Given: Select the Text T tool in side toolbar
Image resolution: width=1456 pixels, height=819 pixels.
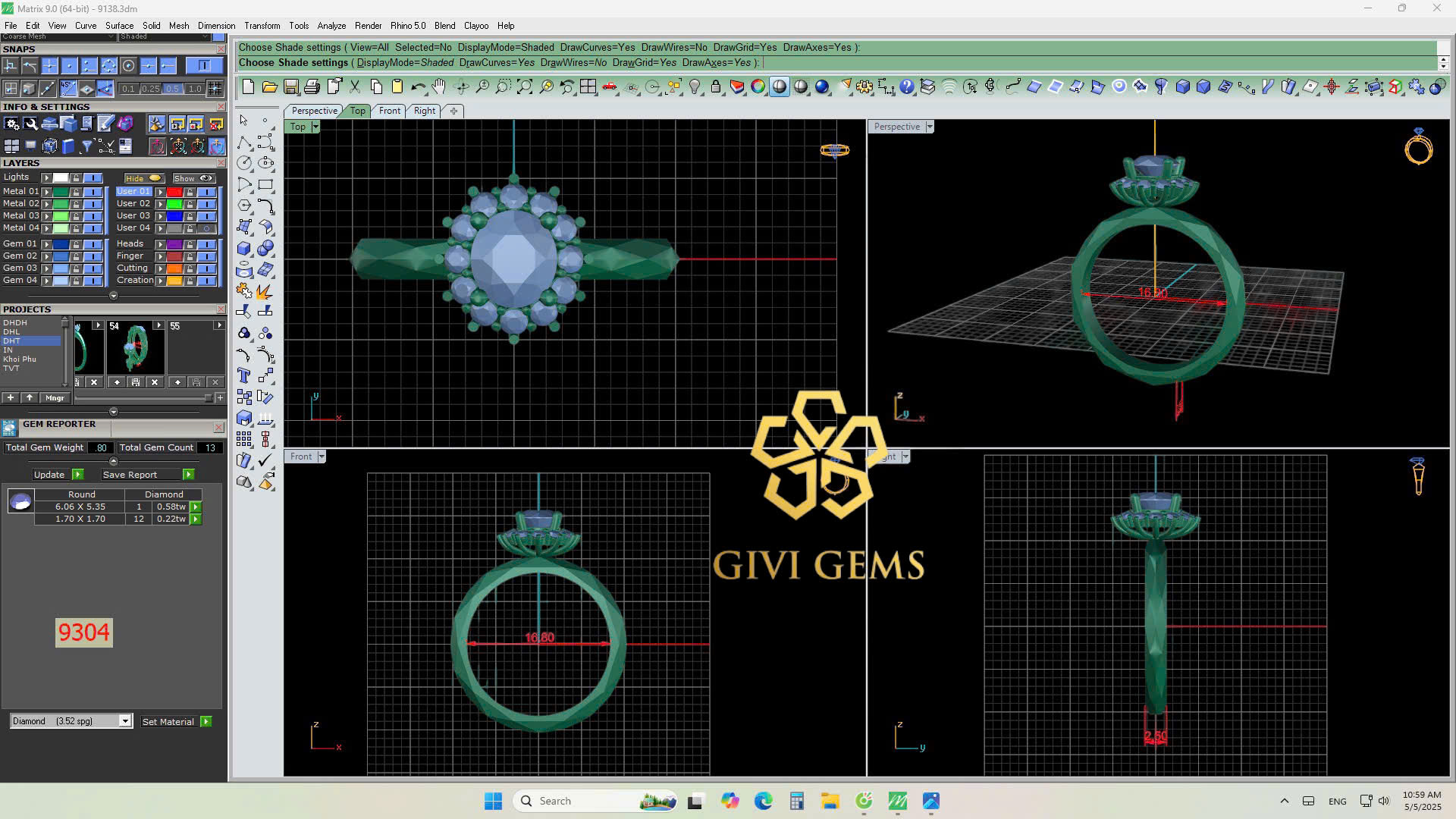Looking at the screenshot, I should pyautogui.click(x=243, y=375).
